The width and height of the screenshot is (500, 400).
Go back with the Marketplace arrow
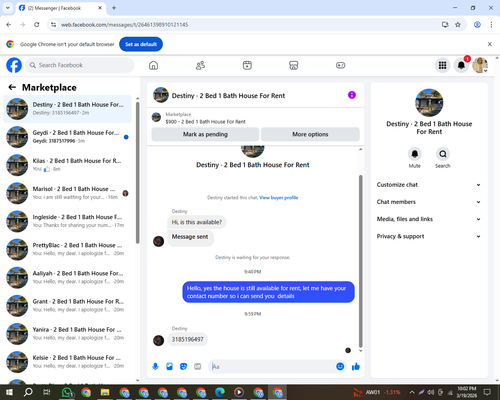pyautogui.click(x=12, y=87)
